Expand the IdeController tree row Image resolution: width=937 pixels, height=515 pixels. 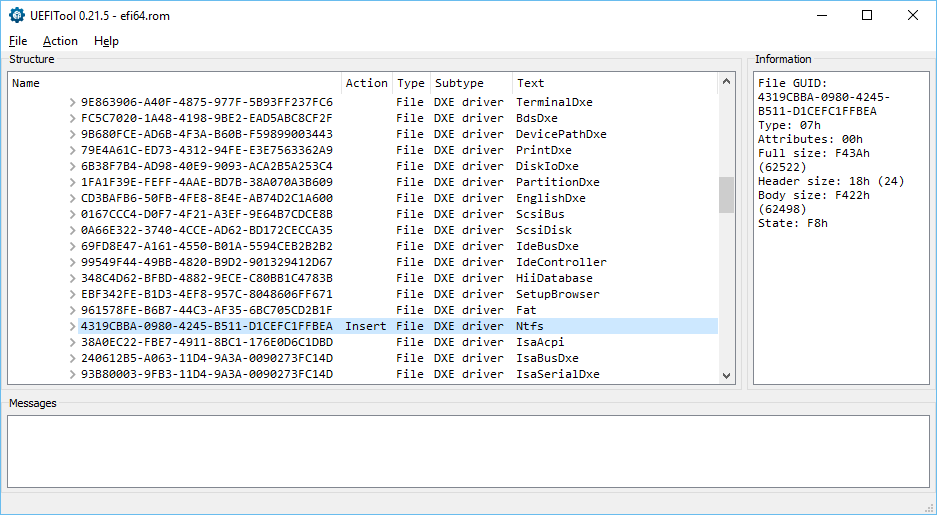point(72,262)
